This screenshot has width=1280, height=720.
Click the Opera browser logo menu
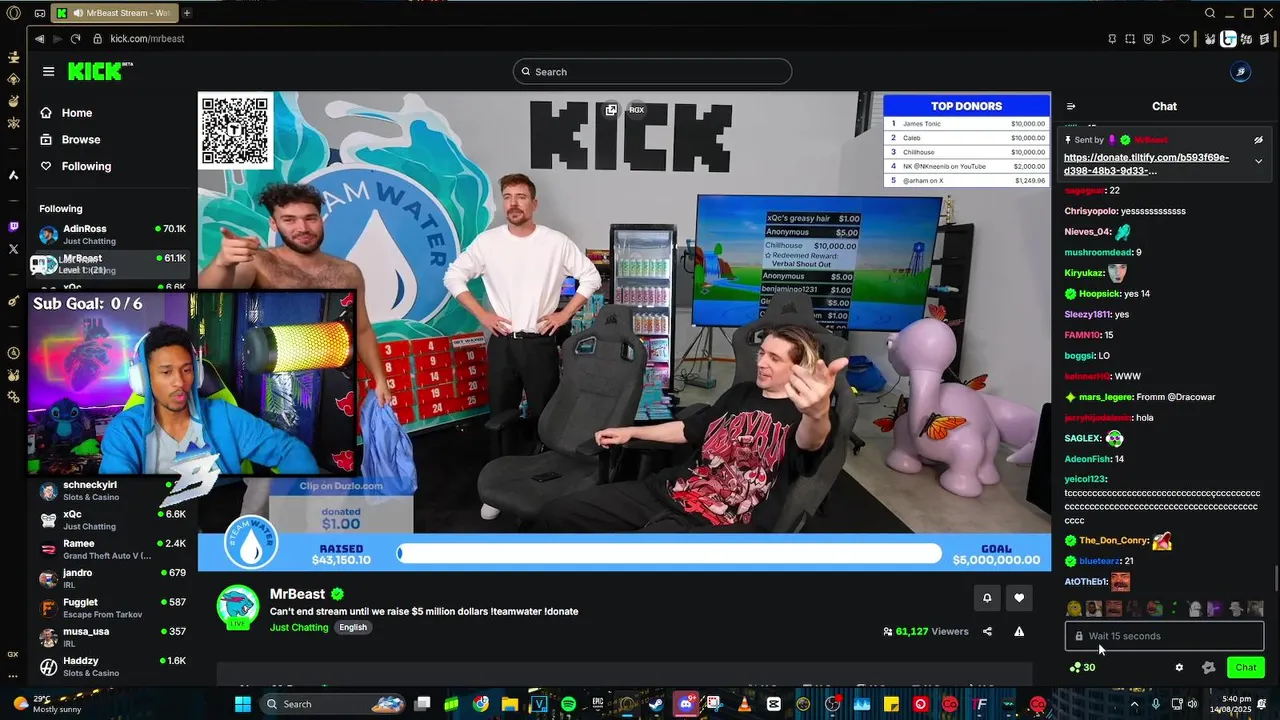click(13, 13)
